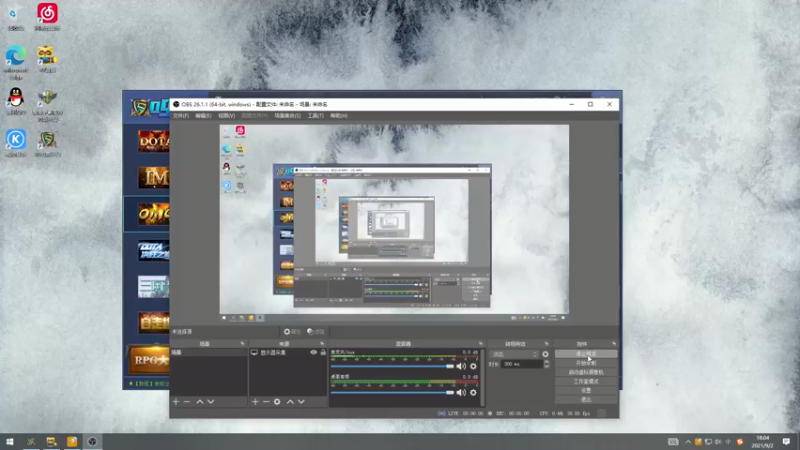Move scene down with arrow icon
The height and width of the screenshot is (450, 800).
coord(212,401)
